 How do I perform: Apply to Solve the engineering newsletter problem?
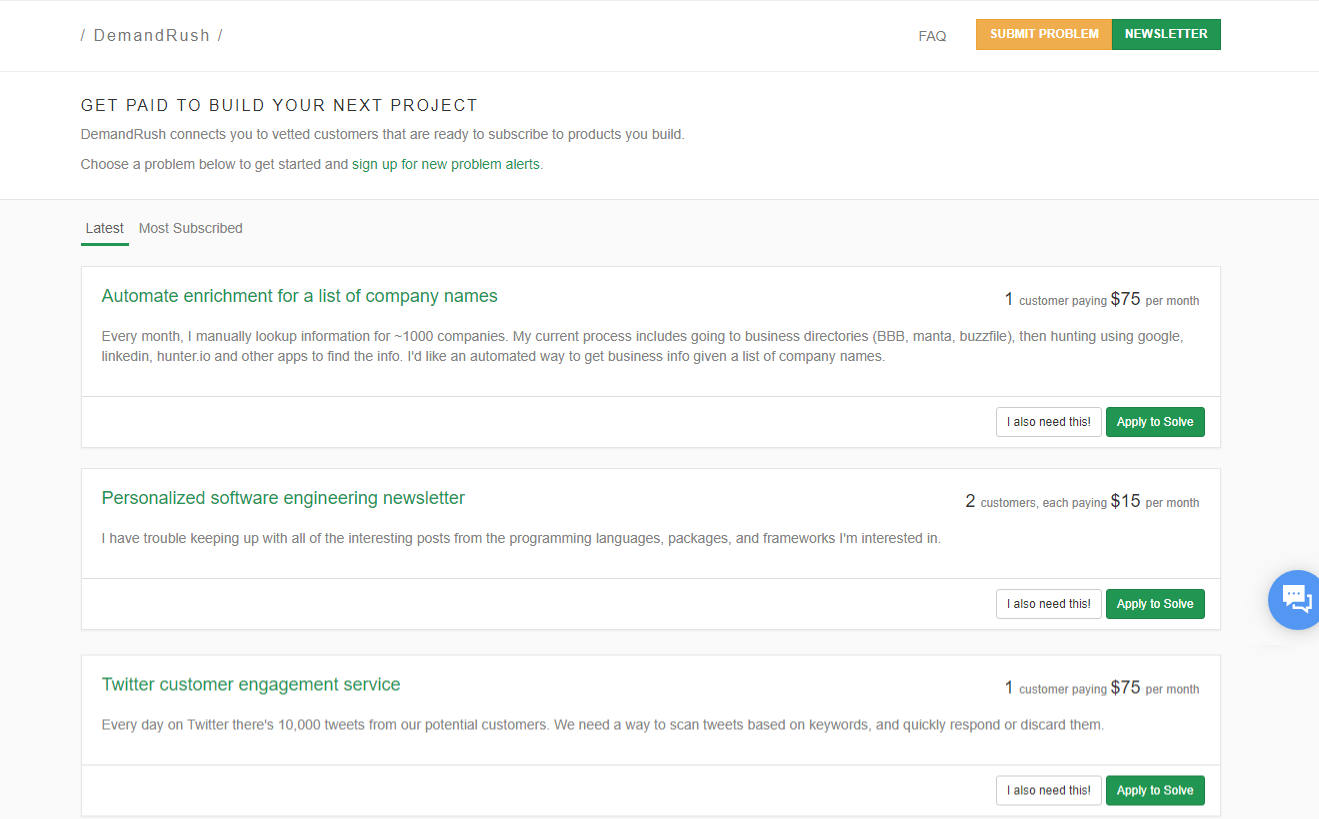(x=1155, y=604)
